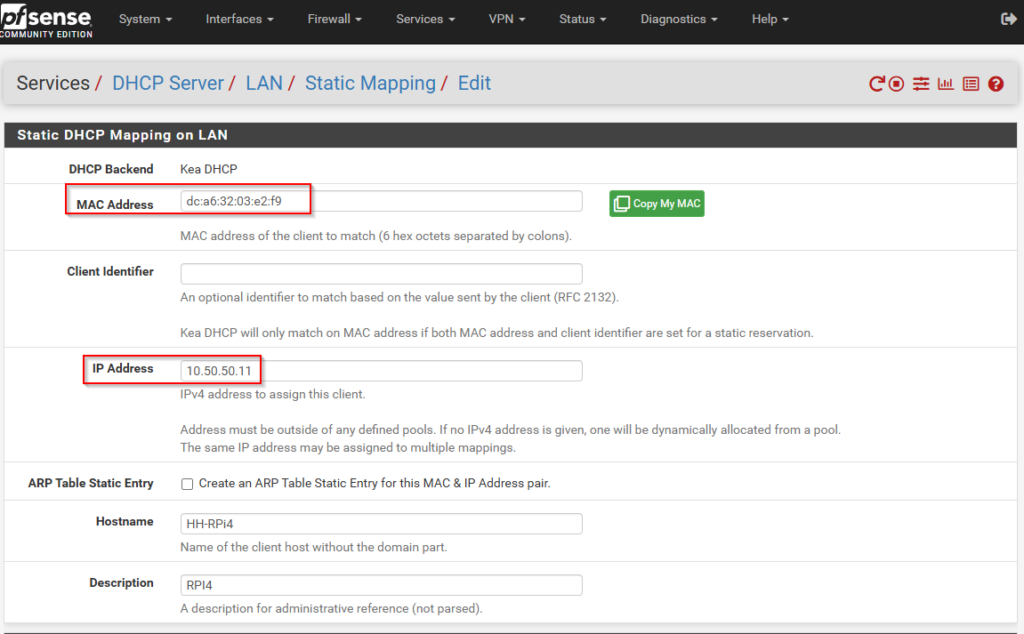
Task: Open the Firewall dropdown menu
Action: click(334, 19)
